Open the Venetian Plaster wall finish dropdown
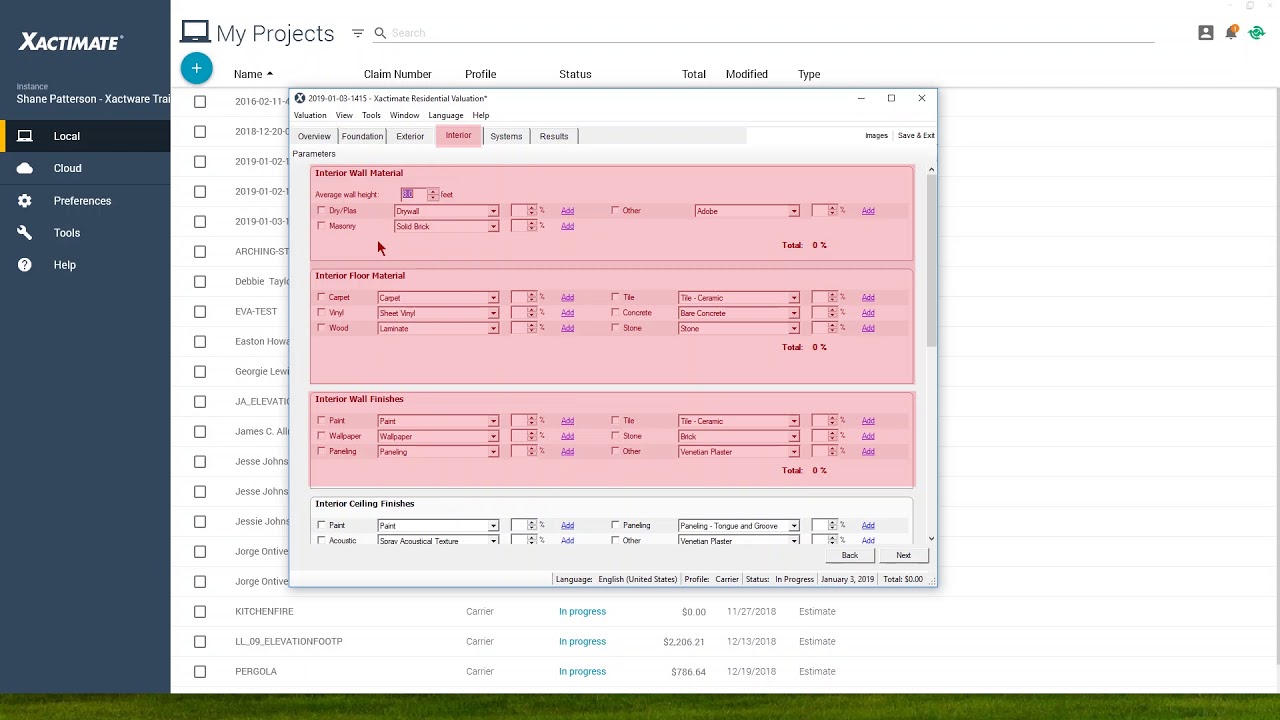Screen dimensions: 1280x720 739,452
